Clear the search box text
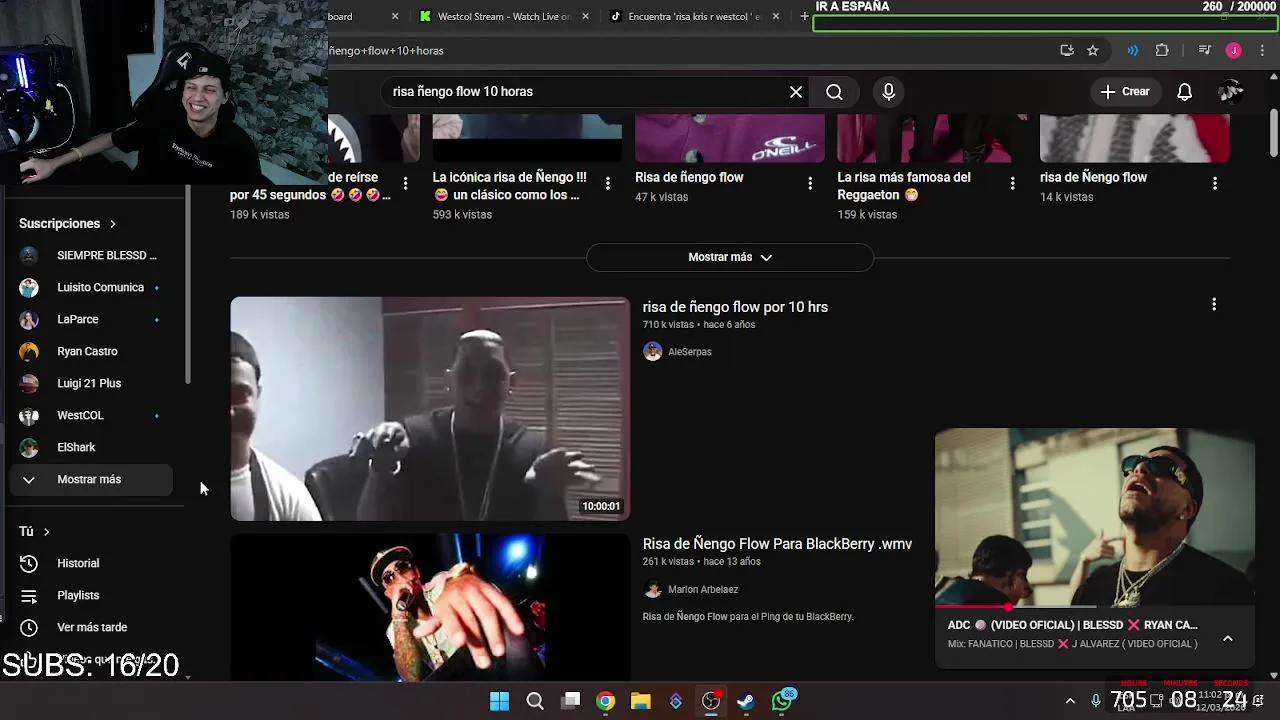The image size is (1280, 720). 796,92
